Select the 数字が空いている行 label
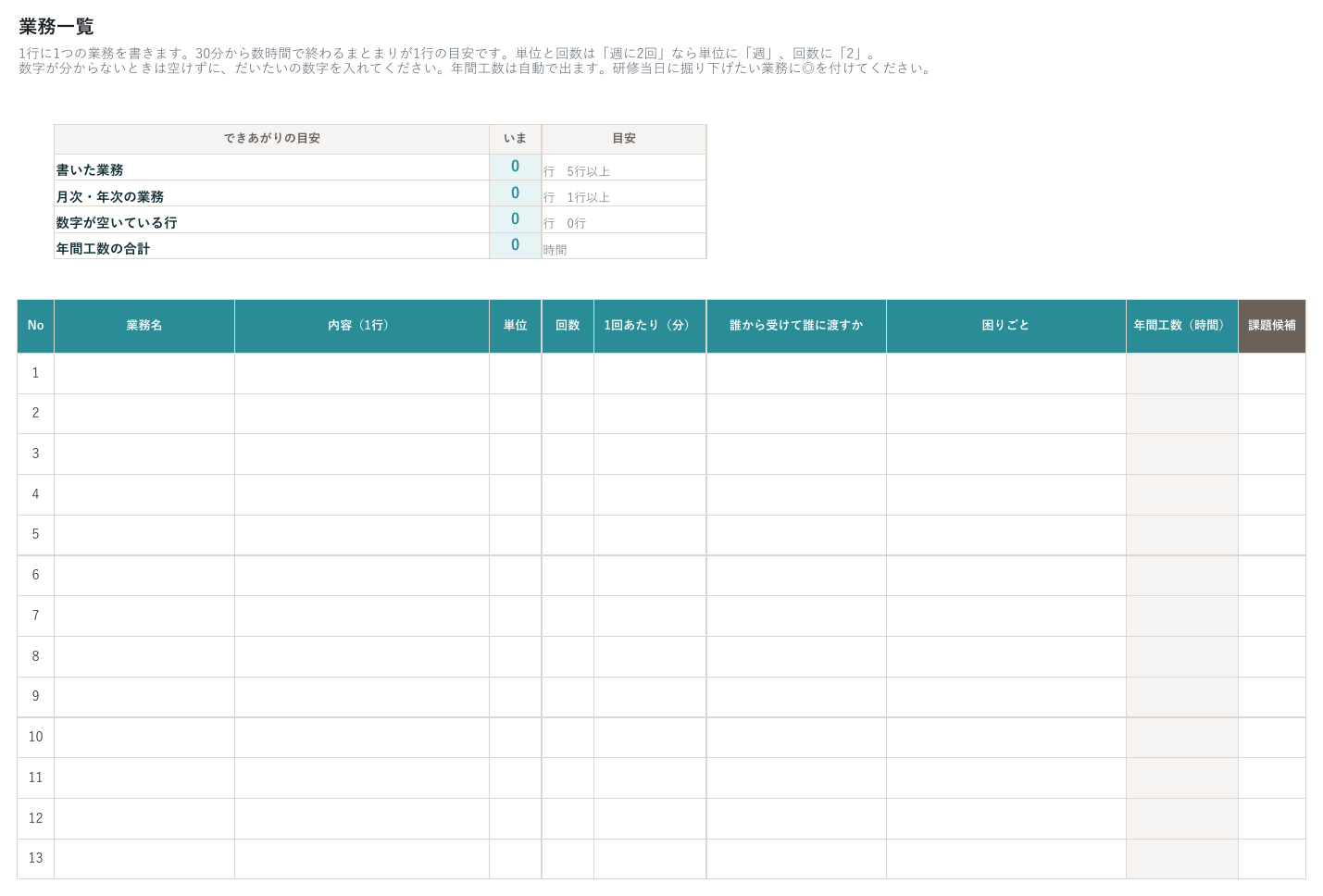This screenshot has width=1323, height=896. pos(117,223)
